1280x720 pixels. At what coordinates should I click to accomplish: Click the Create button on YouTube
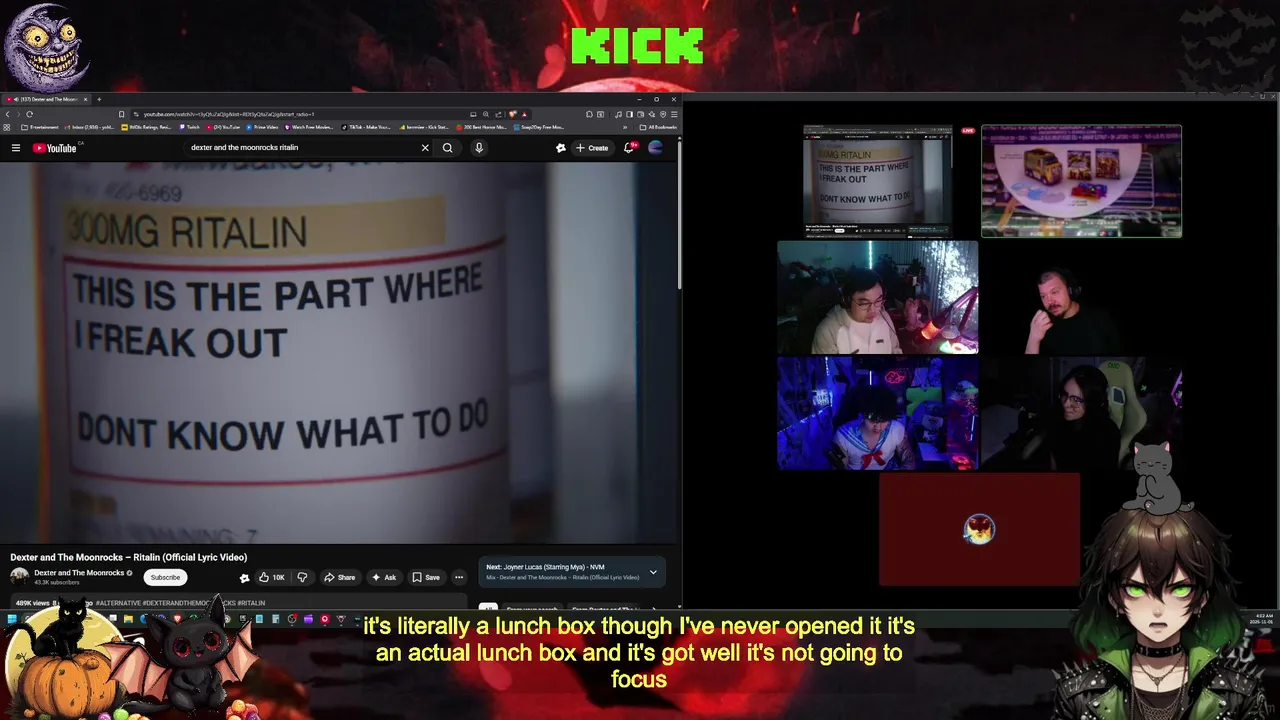(x=592, y=148)
